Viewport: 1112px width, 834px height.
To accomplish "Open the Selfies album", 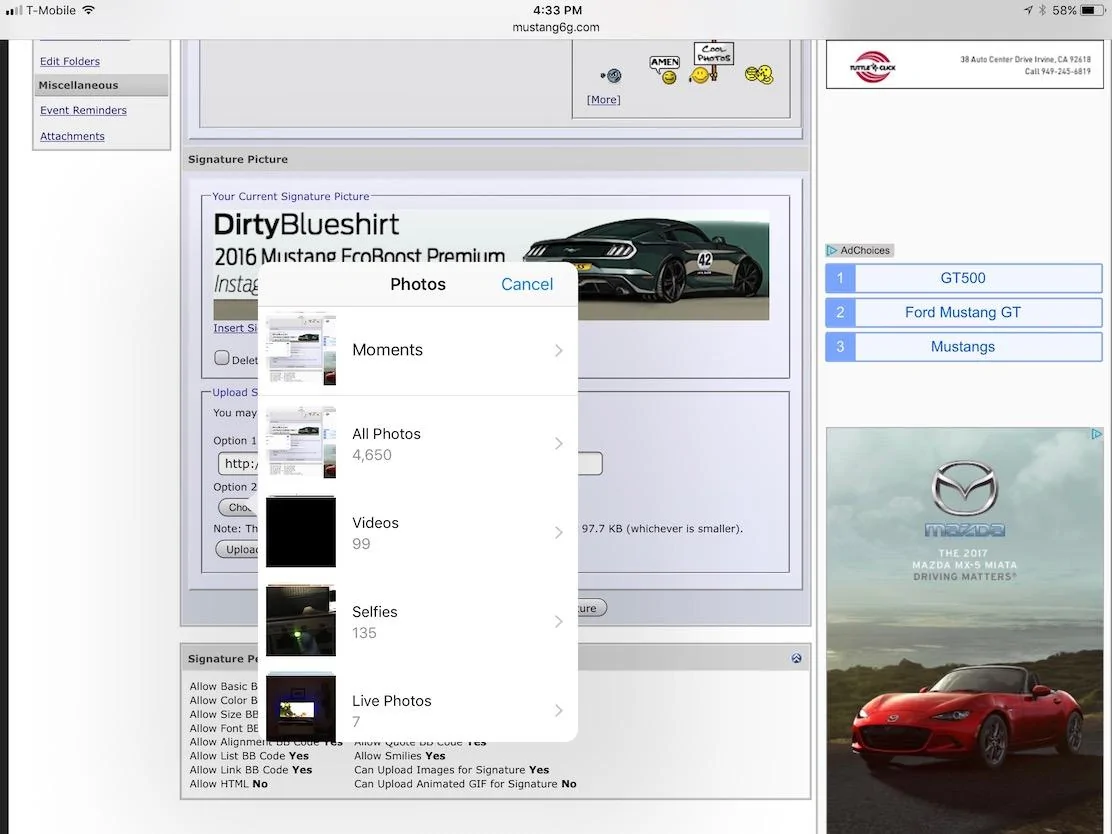I will coord(418,621).
